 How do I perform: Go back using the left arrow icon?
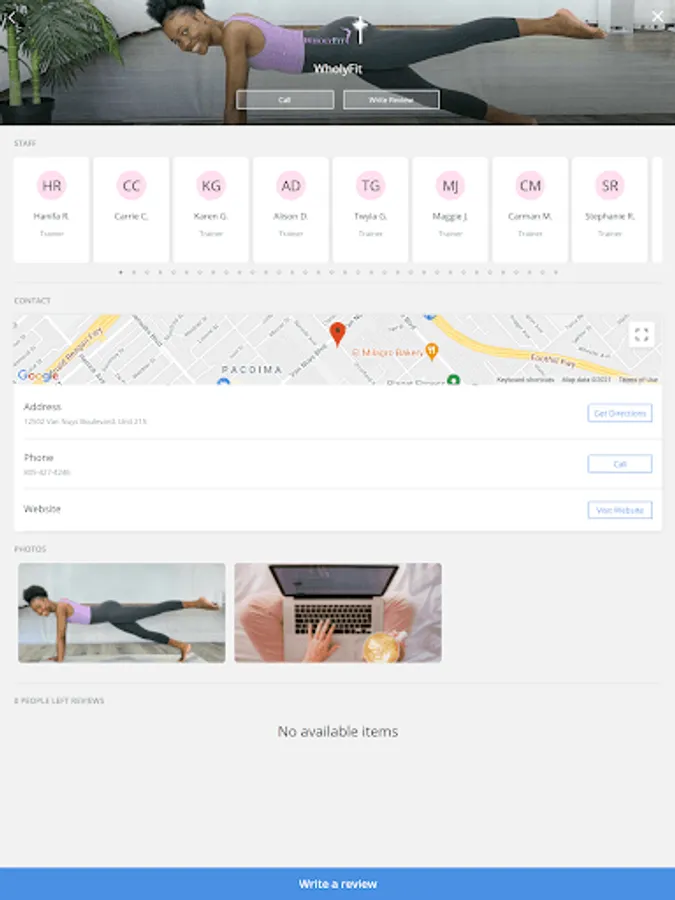click(11, 17)
